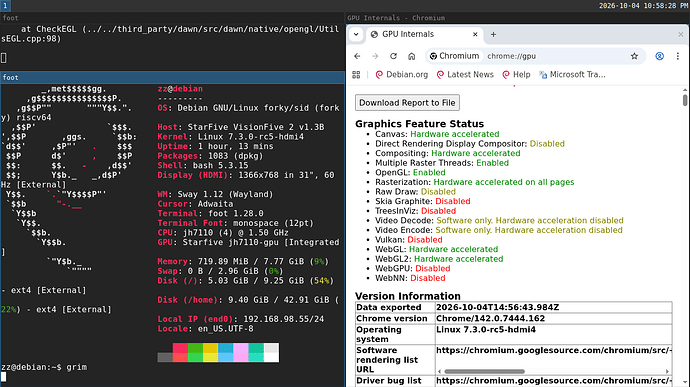Click the Local IP 192.168.98.55/24 line
The height and width of the screenshot is (387, 690).
[241, 319]
